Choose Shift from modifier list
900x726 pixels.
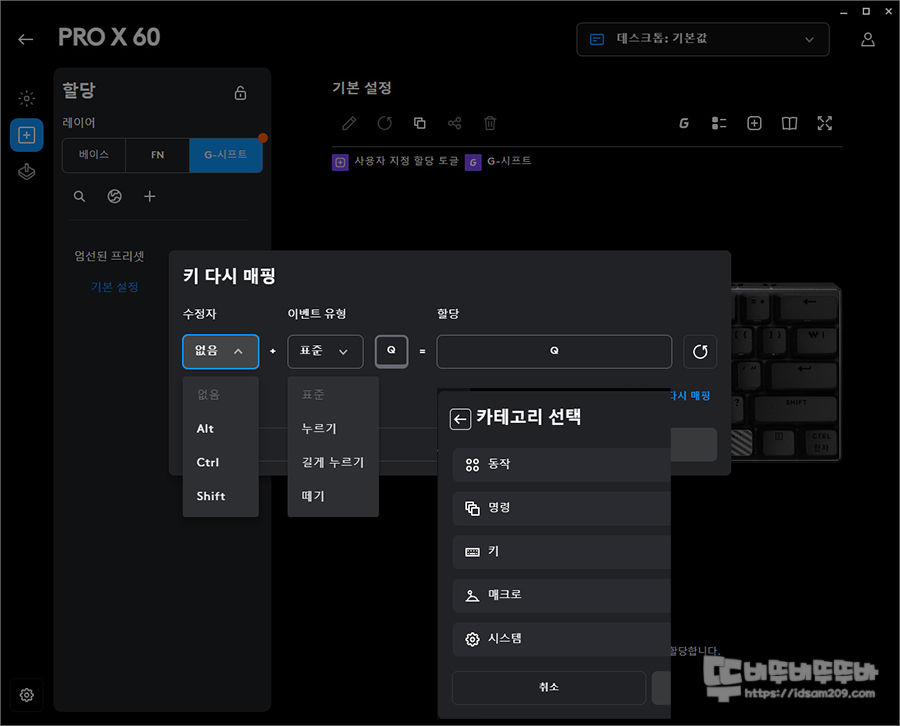pyautogui.click(x=220, y=496)
